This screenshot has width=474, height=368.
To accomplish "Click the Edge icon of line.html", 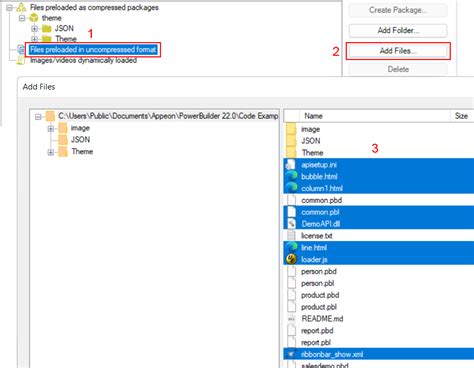I will coord(291,247).
